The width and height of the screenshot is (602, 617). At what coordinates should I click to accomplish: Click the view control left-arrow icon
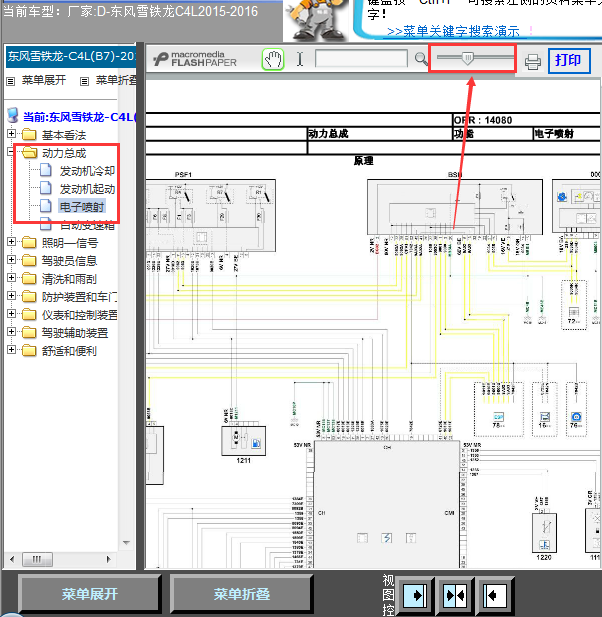[495, 595]
